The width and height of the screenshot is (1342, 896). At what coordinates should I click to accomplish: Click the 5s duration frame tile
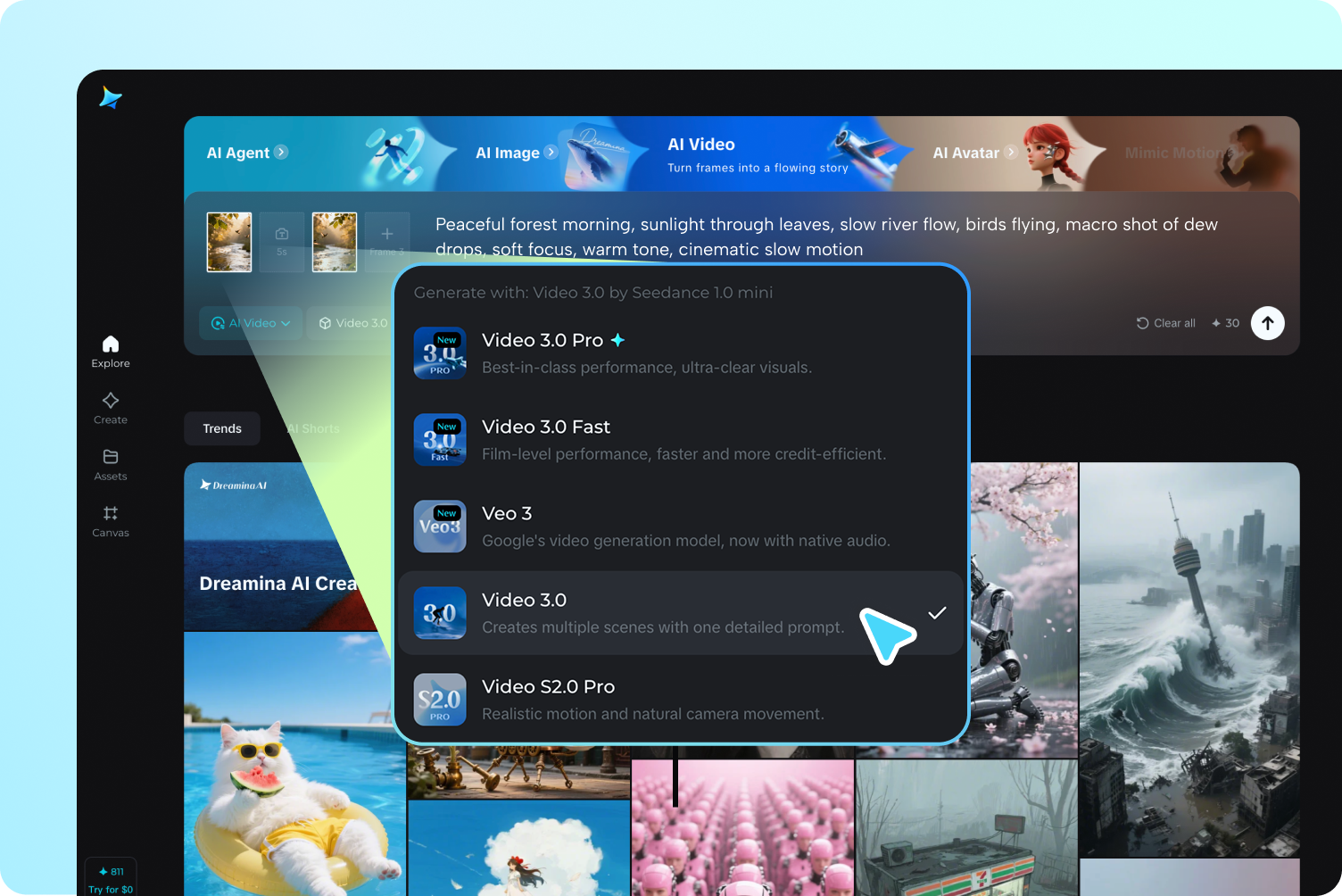tap(282, 242)
